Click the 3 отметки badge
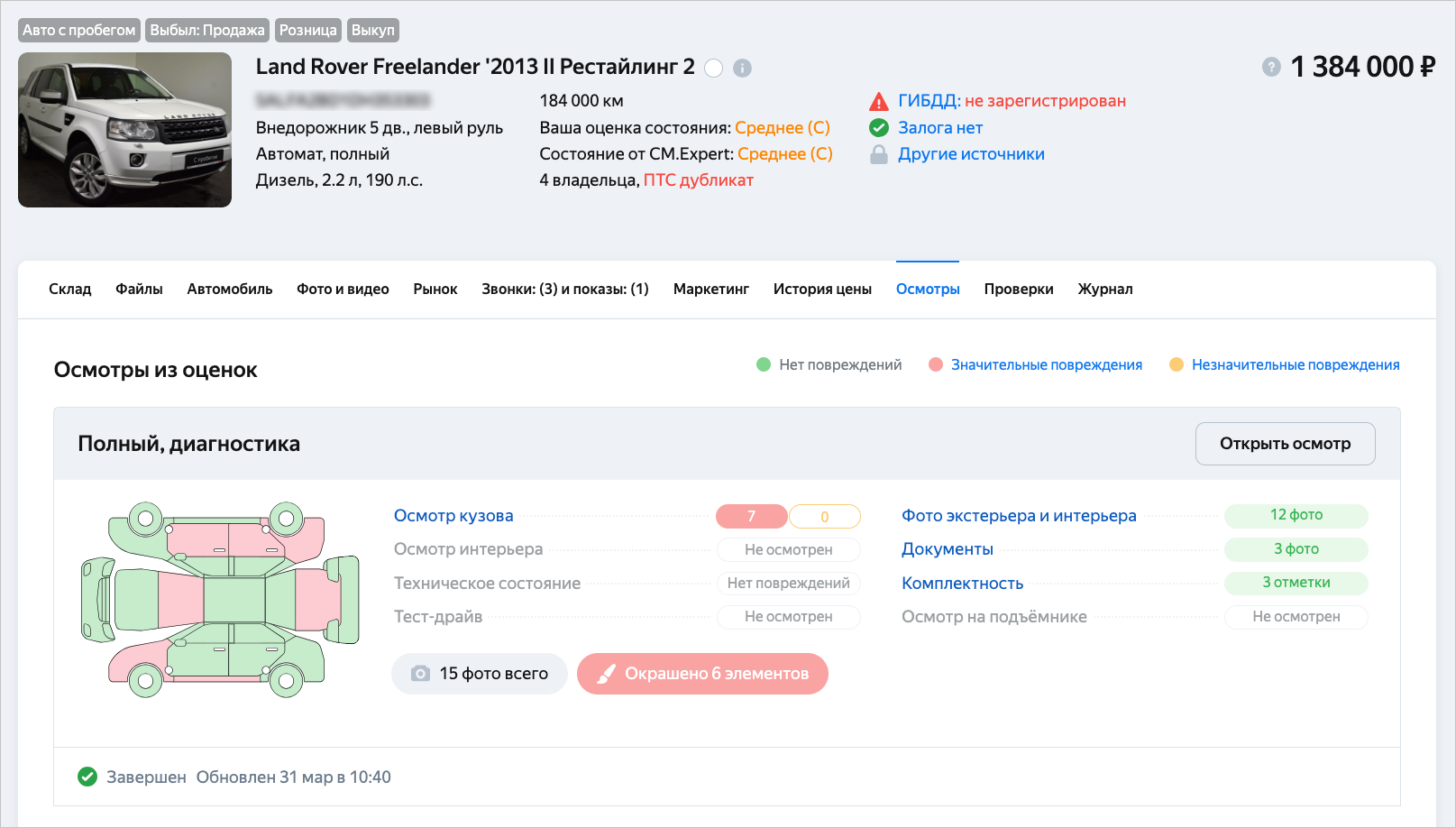 tap(1296, 583)
